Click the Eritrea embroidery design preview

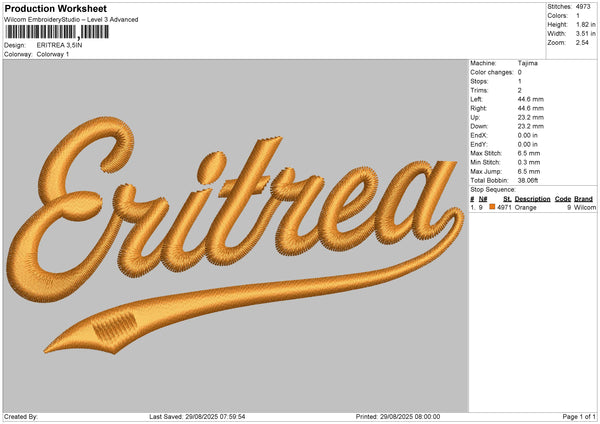(x=235, y=235)
